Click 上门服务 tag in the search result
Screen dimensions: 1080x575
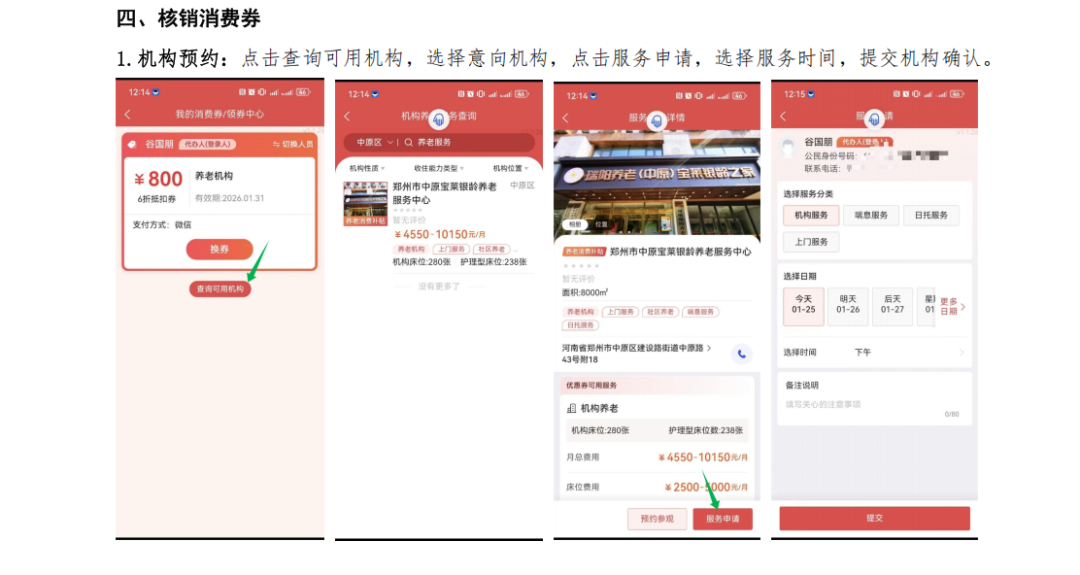click(450, 249)
